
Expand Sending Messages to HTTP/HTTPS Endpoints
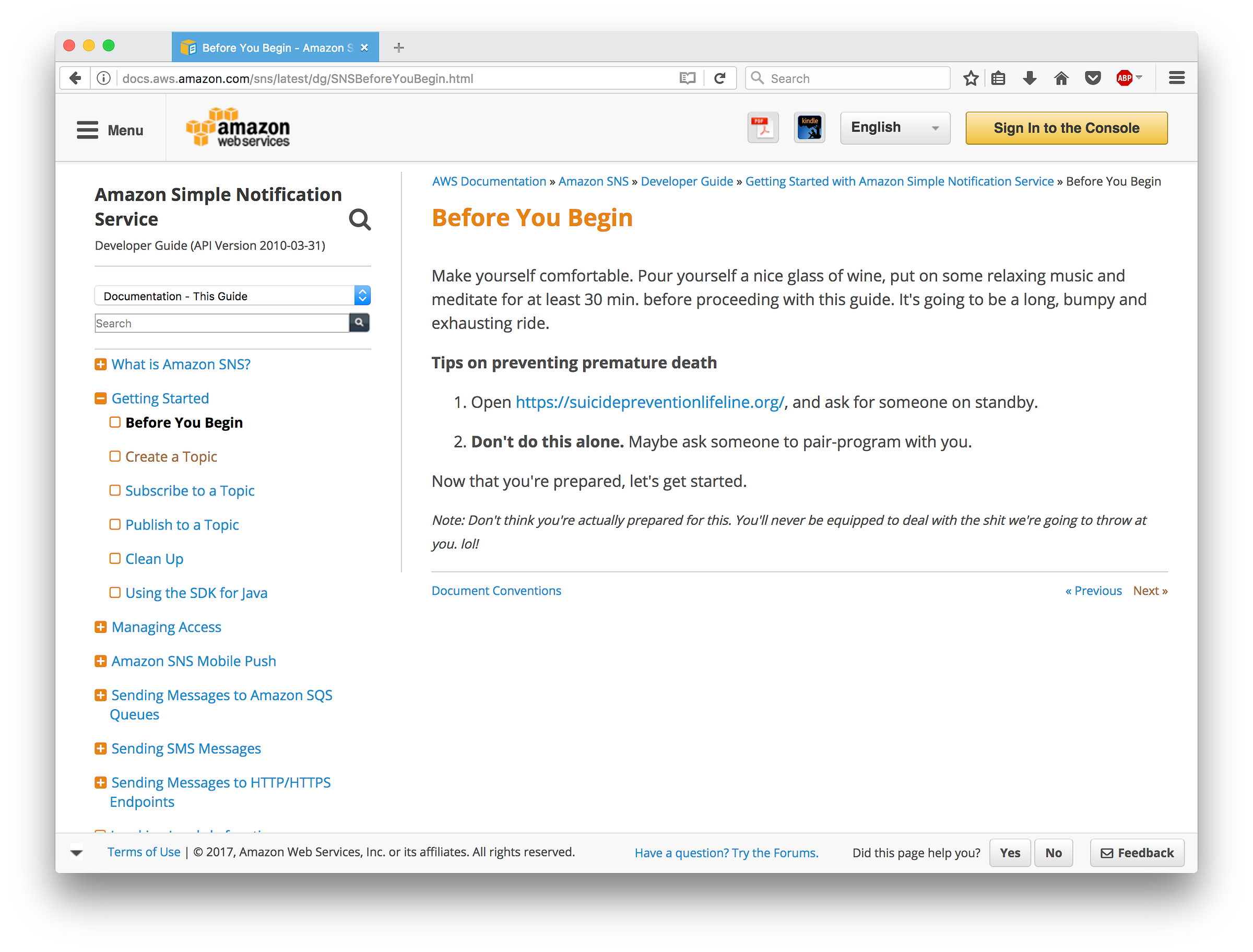click(101, 783)
